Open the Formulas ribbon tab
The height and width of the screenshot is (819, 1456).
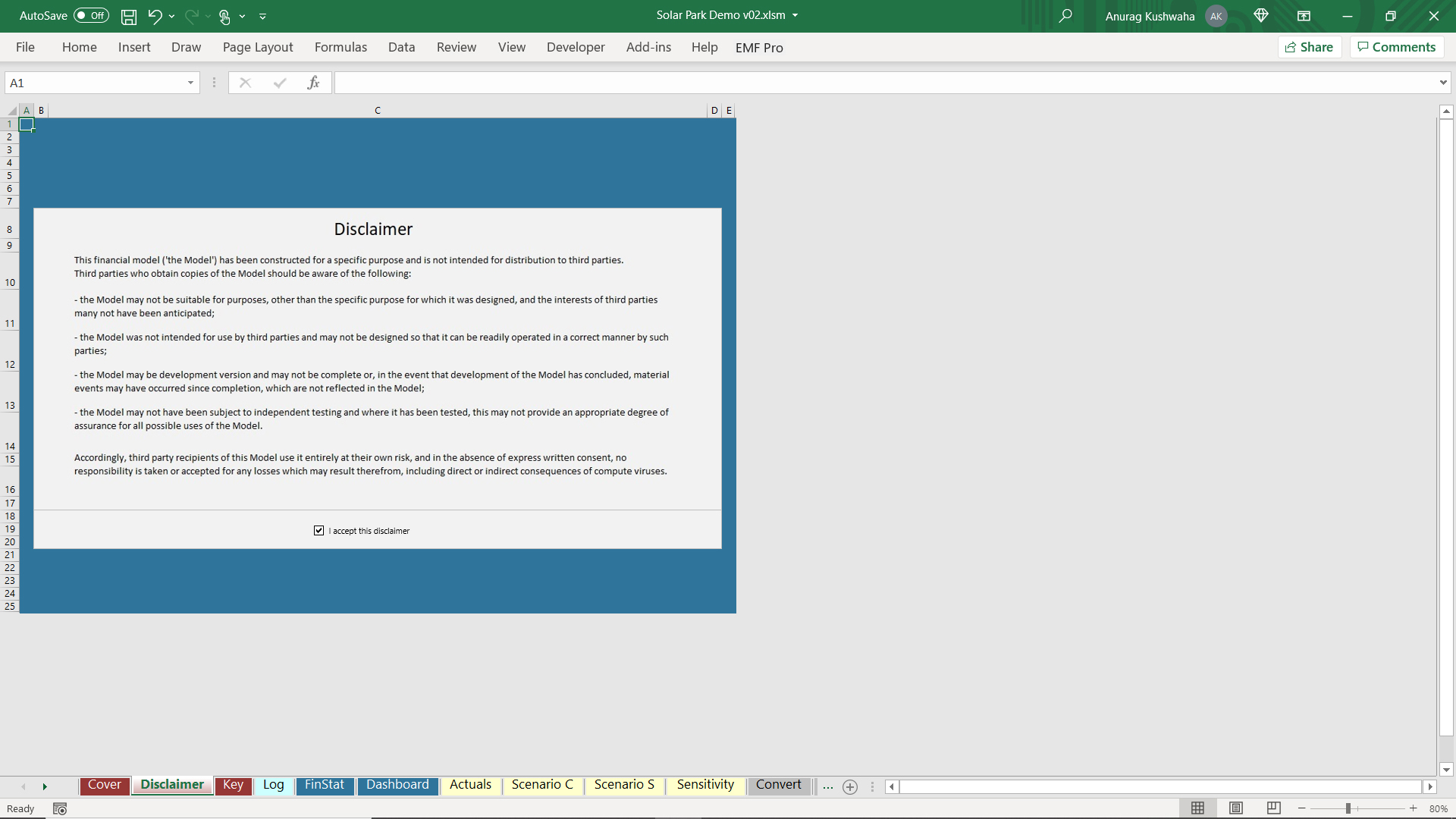pyautogui.click(x=340, y=47)
